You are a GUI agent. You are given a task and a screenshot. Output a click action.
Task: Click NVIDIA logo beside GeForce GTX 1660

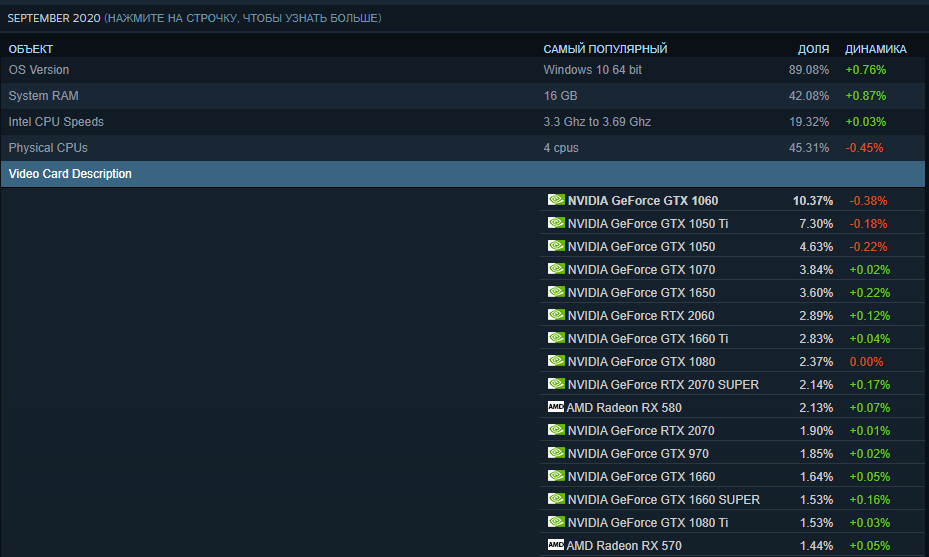pyautogui.click(x=556, y=476)
